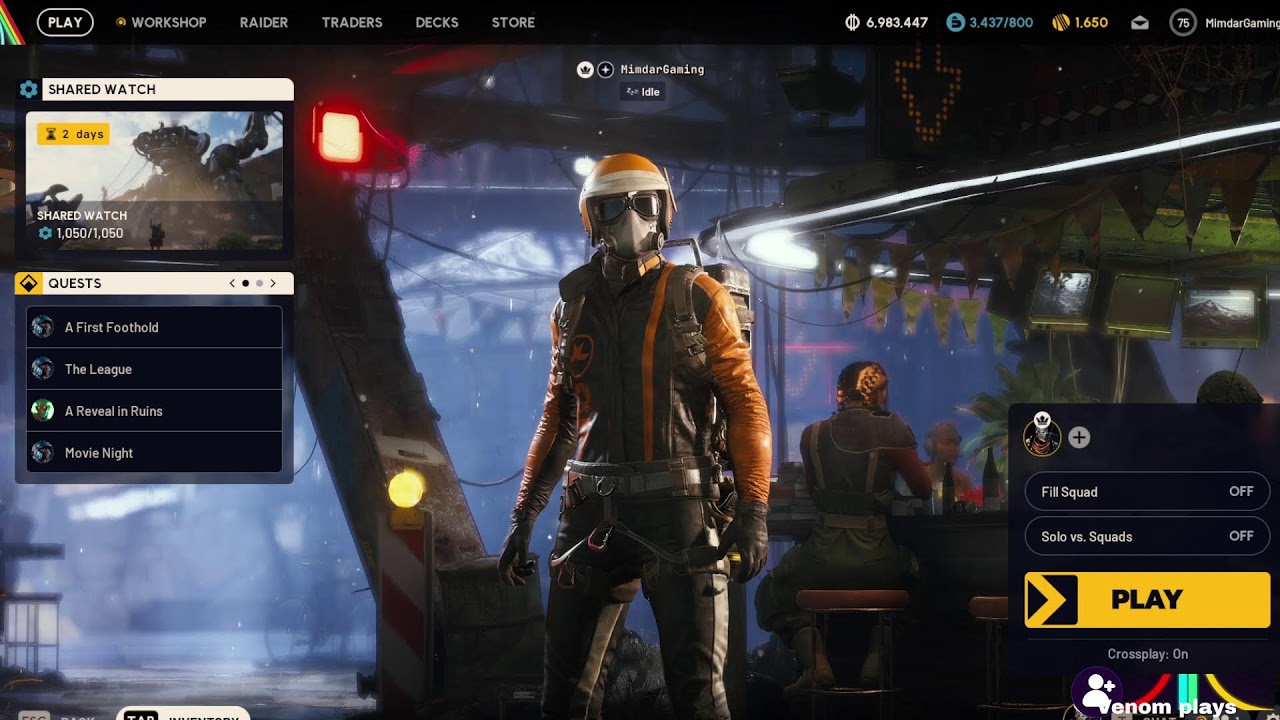Click the 1.650 token balance
This screenshot has width=1280, height=720.
pos(1091,22)
